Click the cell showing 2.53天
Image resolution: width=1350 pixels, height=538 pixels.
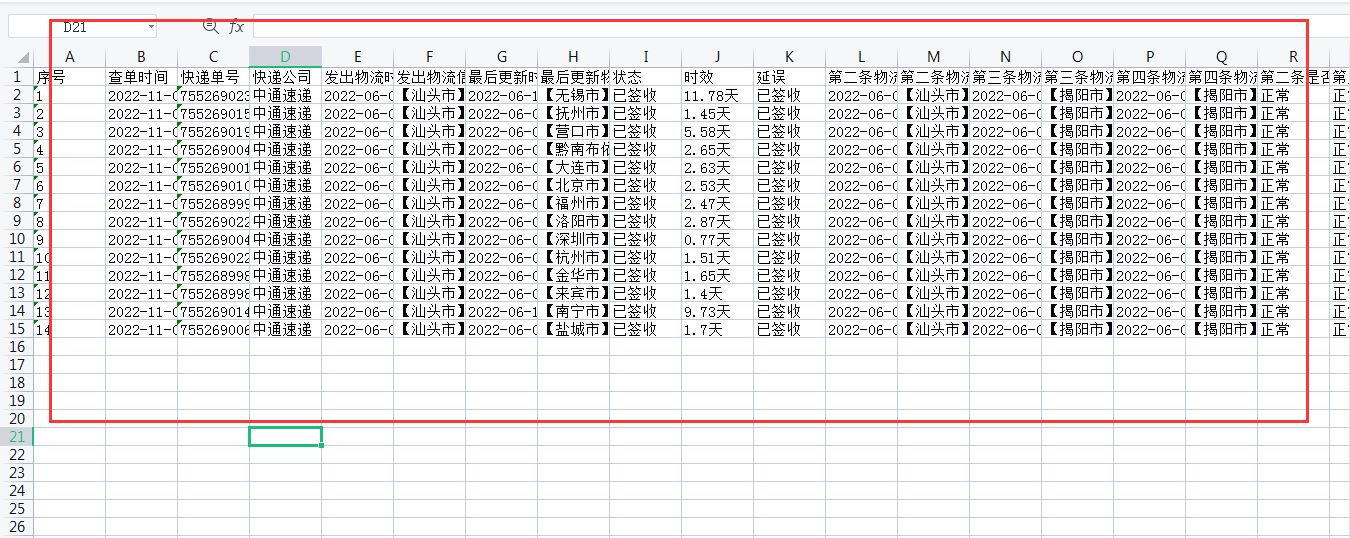tap(717, 185)
